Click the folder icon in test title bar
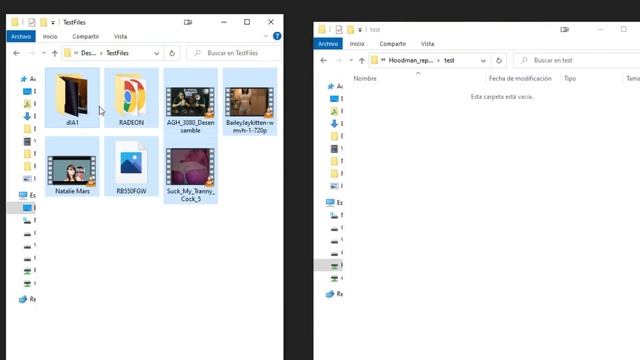Viewport: 640px width, 360px height. tap(322, 29)
